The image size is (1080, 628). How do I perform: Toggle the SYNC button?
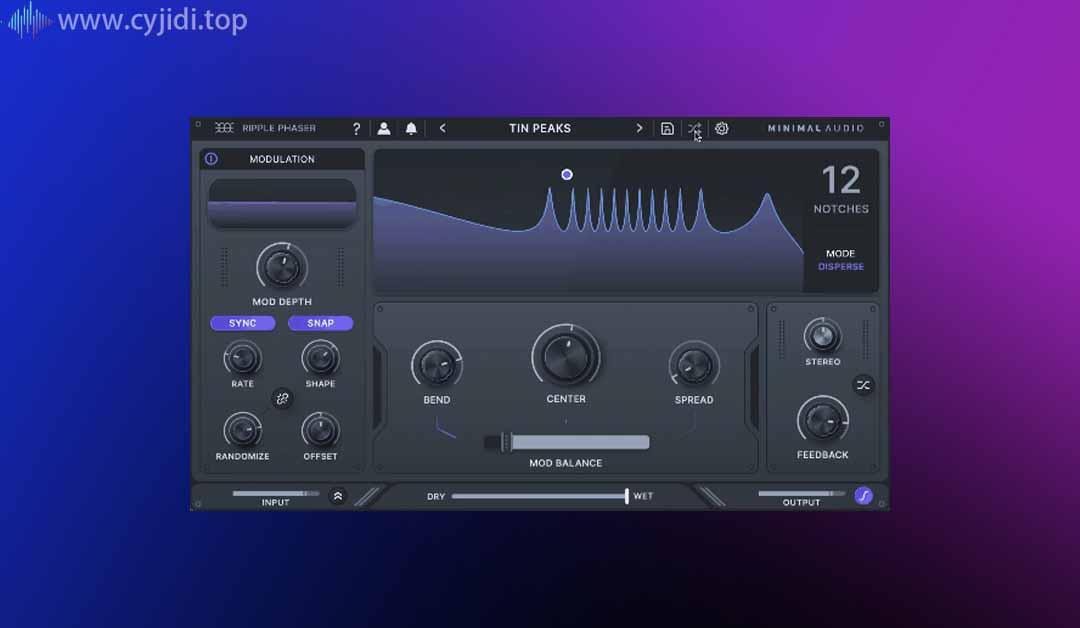242,323
